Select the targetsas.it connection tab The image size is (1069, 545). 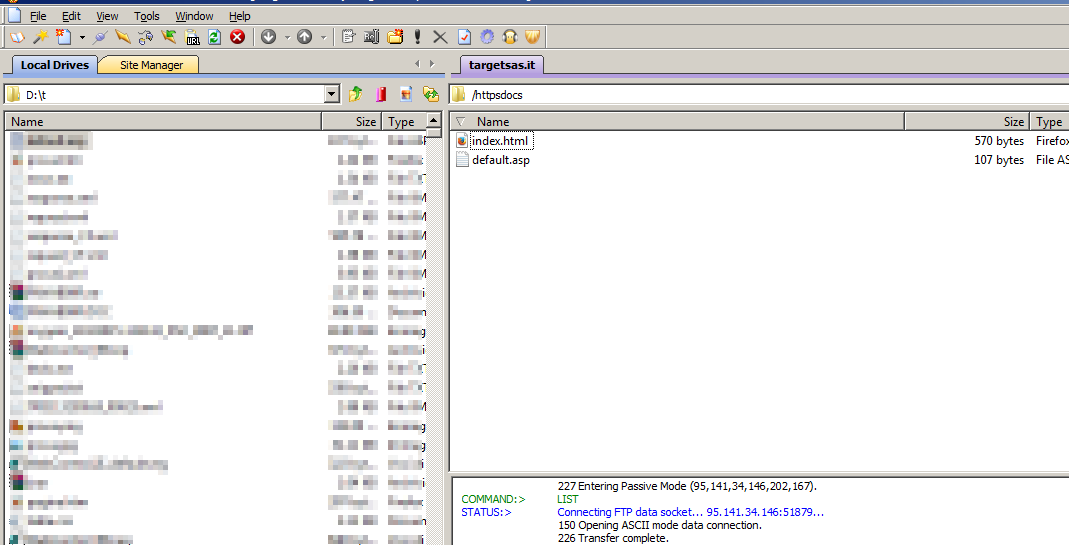tap(502, 65)
